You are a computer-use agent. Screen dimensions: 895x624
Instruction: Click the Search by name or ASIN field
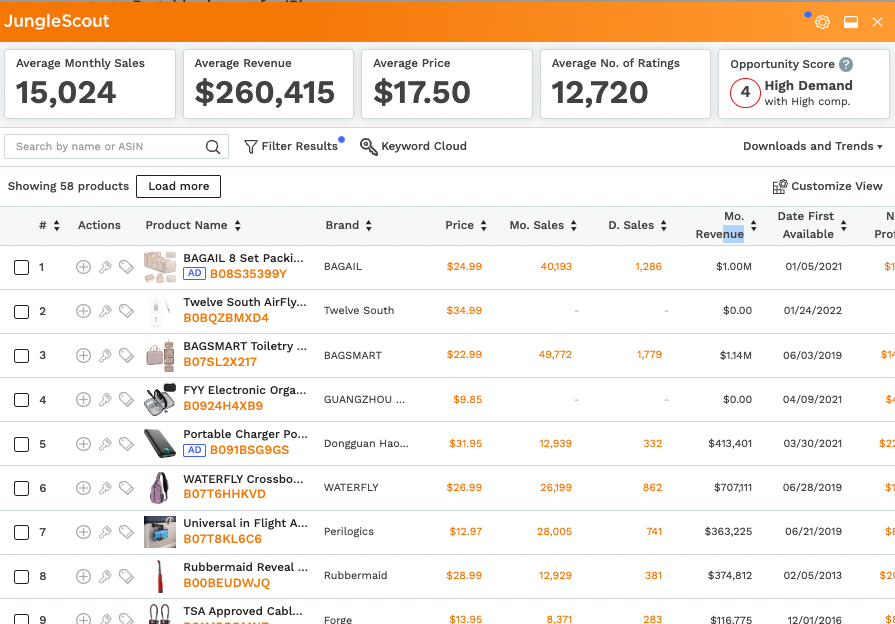pos(116,147)
